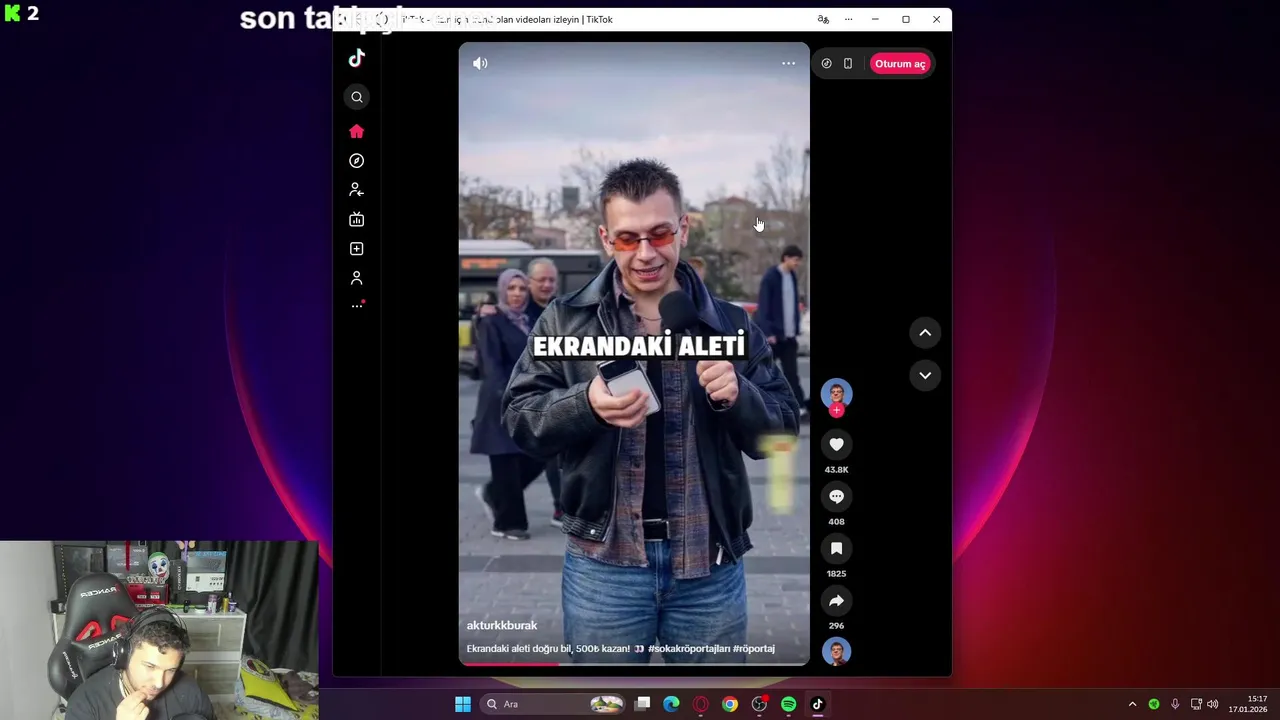This screenshot has width=1280, height=720.
Task: Open the video options three-dot menu
Action: tap(789, 63)
